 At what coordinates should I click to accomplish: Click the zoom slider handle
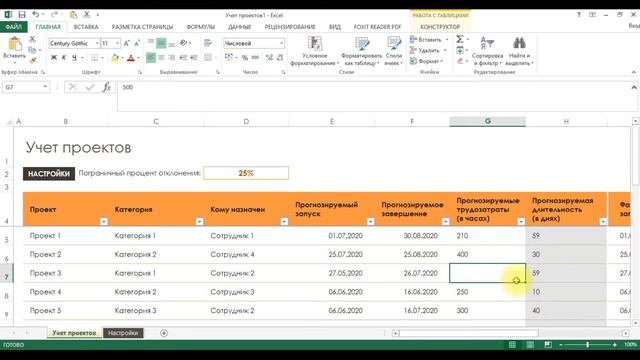coord(587,345)
